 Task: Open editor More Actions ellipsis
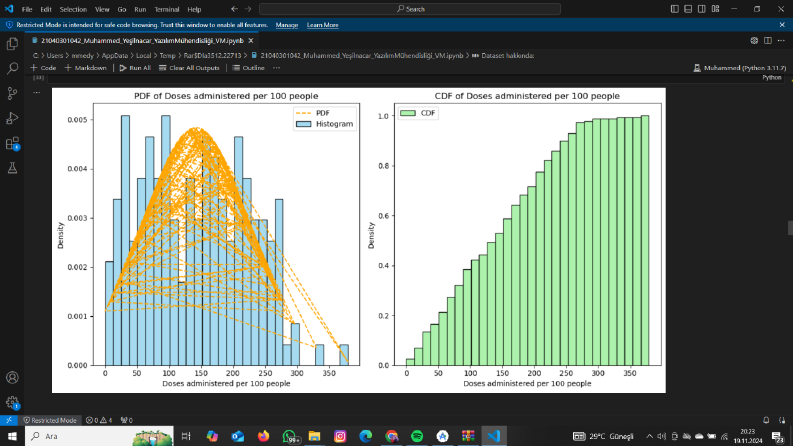tap(781, 40)
